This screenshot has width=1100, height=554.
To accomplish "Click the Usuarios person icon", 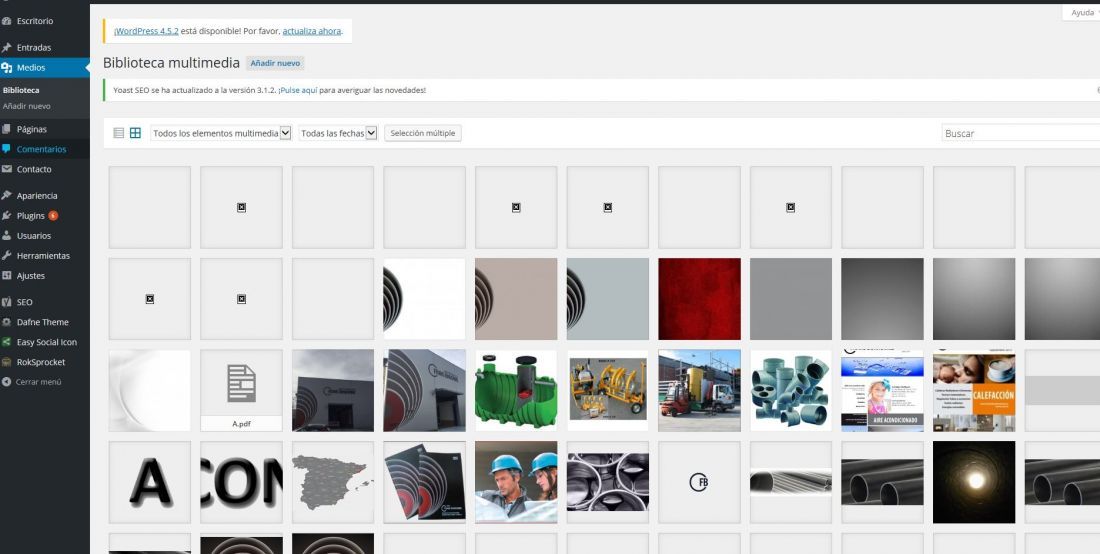I will [x=7, y=236].
